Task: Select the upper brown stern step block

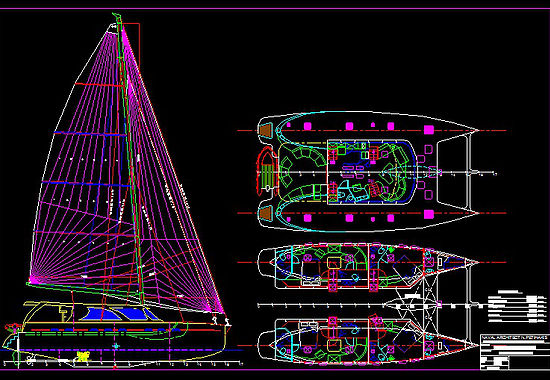Action: [265, 130]
